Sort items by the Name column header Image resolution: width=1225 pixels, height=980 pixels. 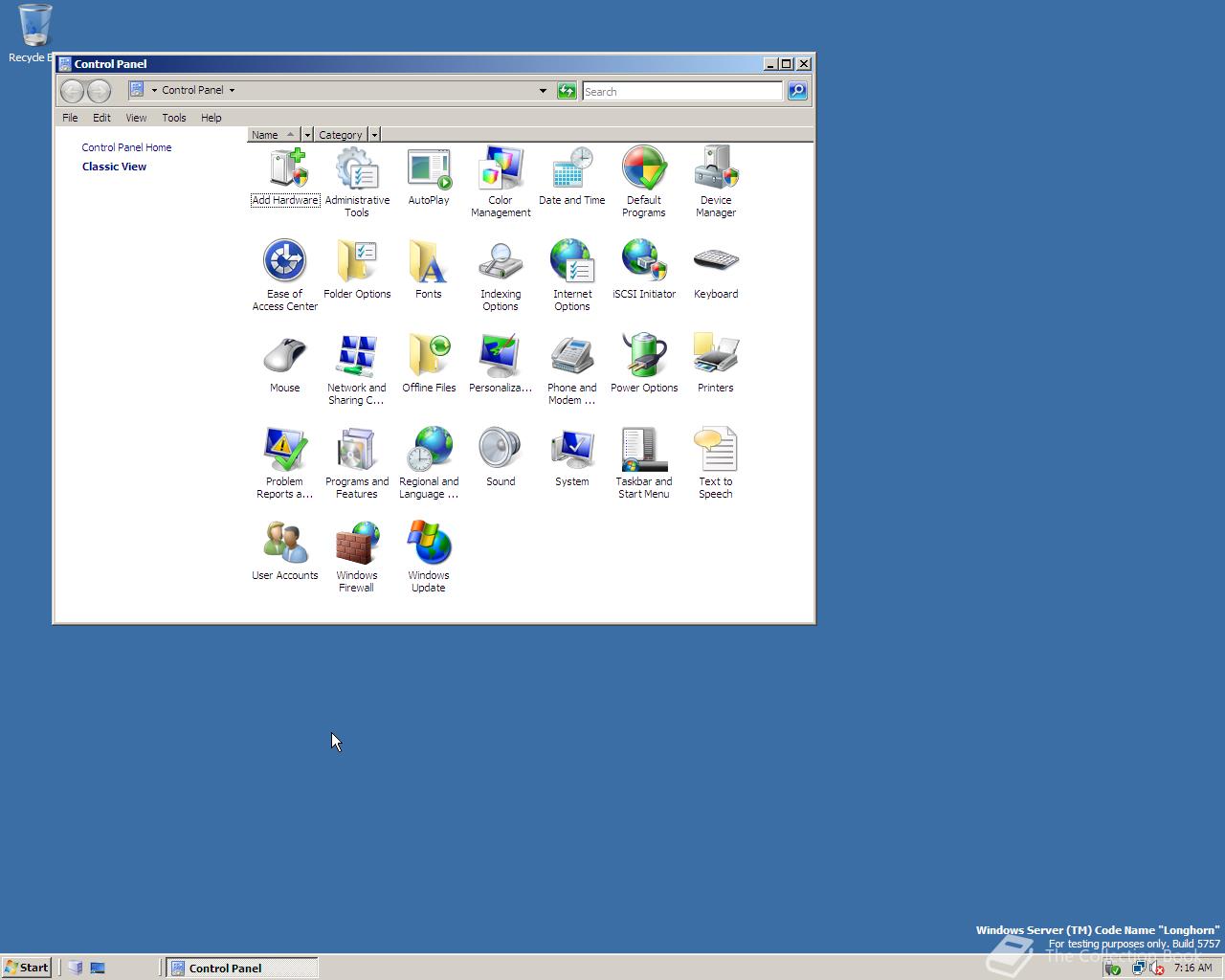pos(274,135)
